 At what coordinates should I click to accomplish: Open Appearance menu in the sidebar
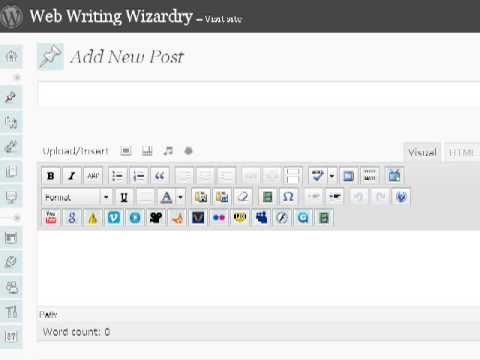(11, 238)
